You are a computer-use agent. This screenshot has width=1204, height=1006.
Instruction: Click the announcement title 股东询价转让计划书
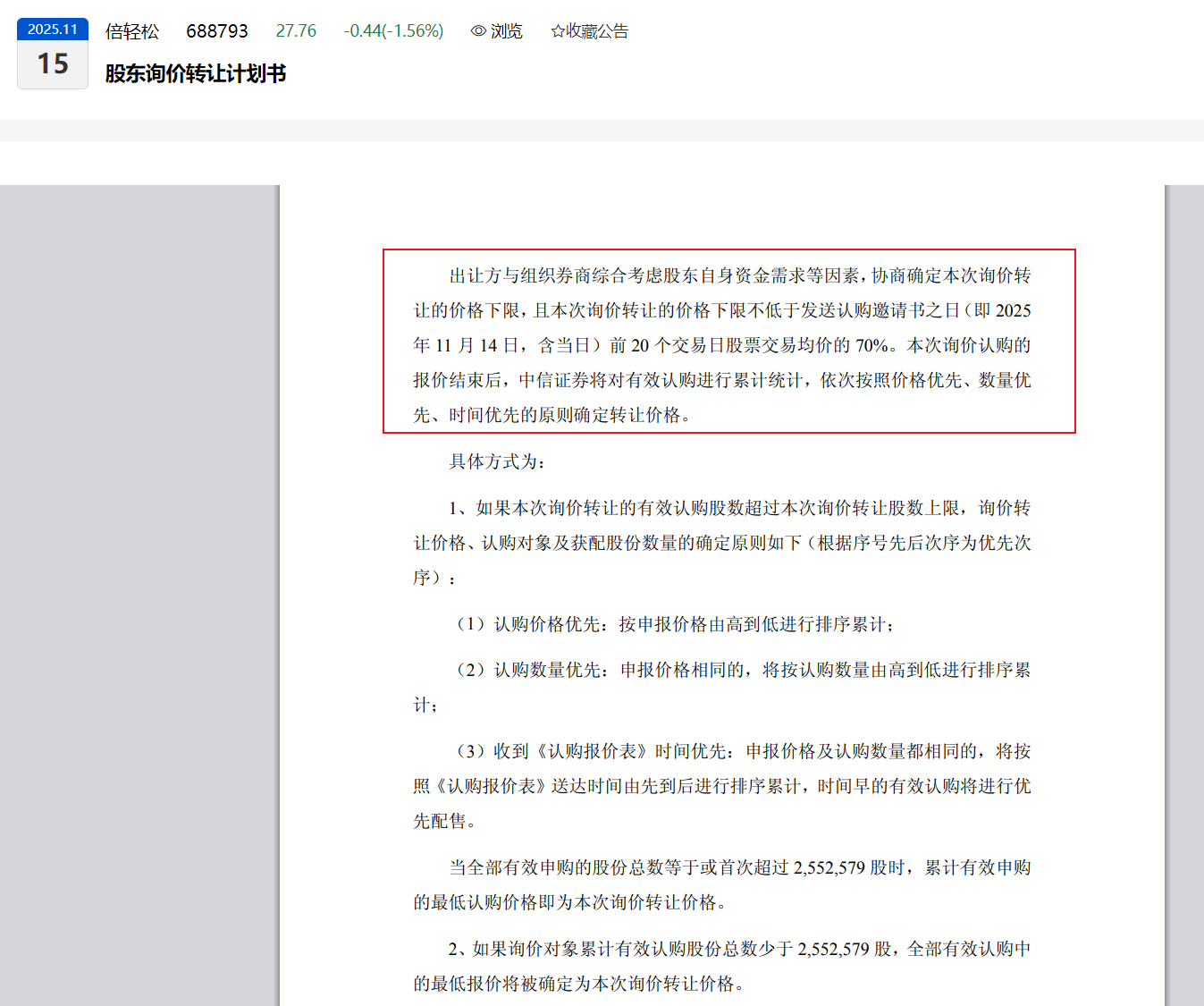(196, 73)
